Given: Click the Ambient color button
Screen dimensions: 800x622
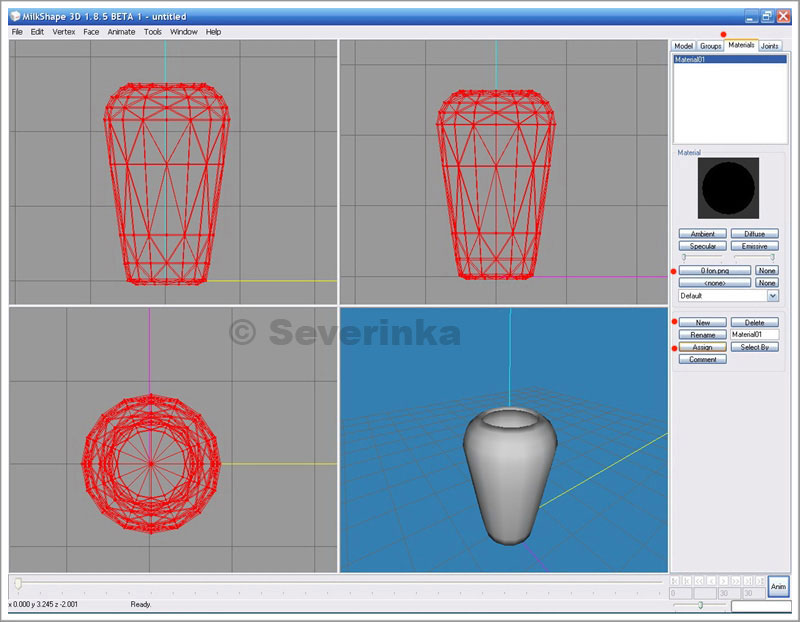Looking at the screenshot, I should pos(702,234).
